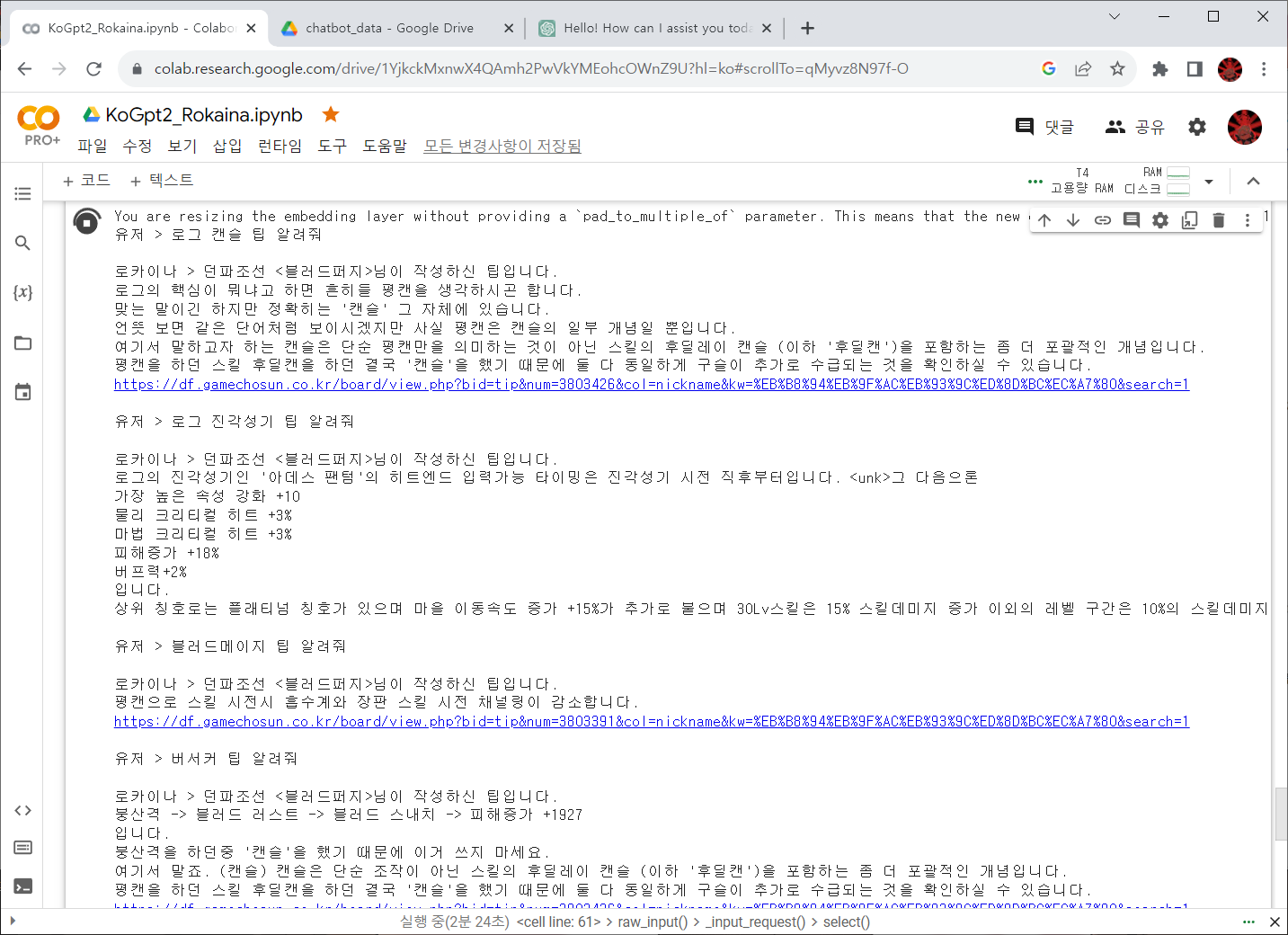Click the status bar options dots
The width and height of the screenshot is (1288, 935).
tap(1248, 922)
